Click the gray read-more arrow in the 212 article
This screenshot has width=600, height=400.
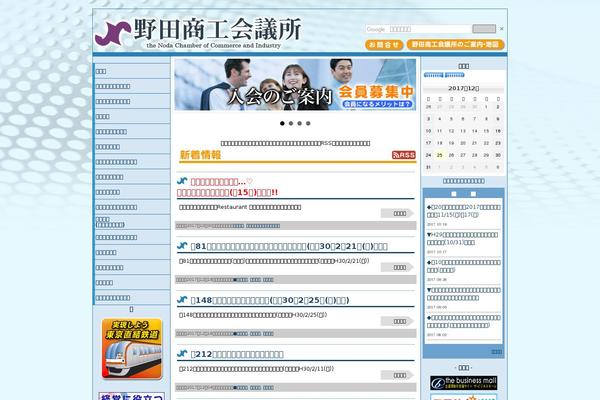pos(397,375)
